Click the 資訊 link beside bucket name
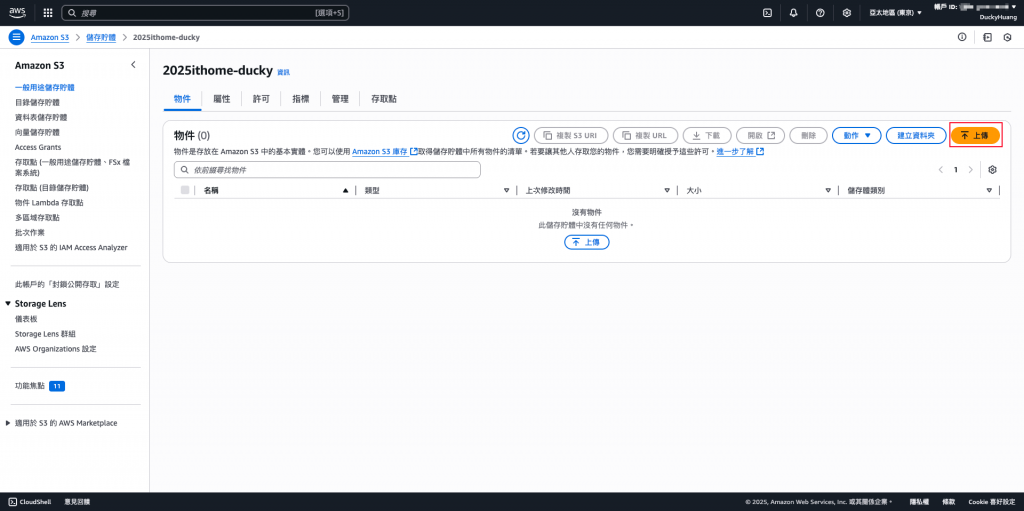This screenshot has height=511, width=1024. click(283, 72)
